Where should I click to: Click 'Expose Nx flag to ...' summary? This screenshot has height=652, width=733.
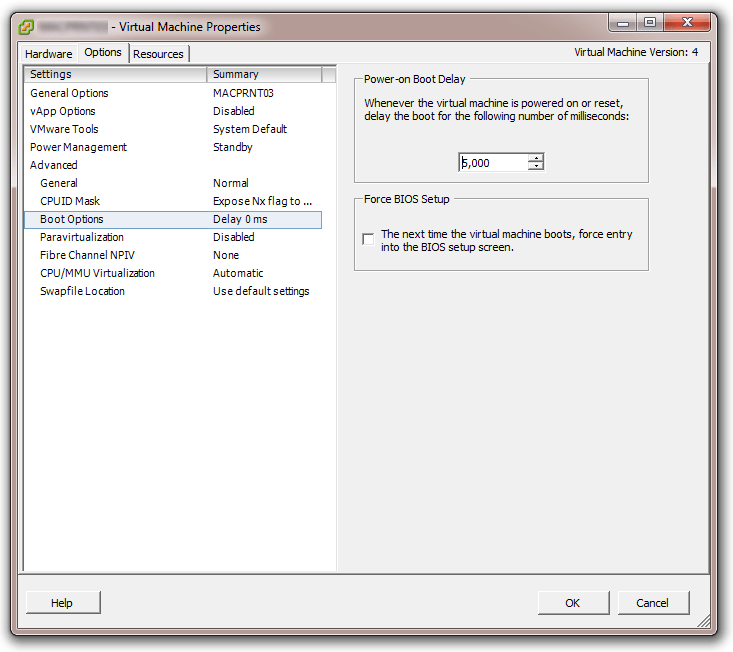tap(262, 201)
